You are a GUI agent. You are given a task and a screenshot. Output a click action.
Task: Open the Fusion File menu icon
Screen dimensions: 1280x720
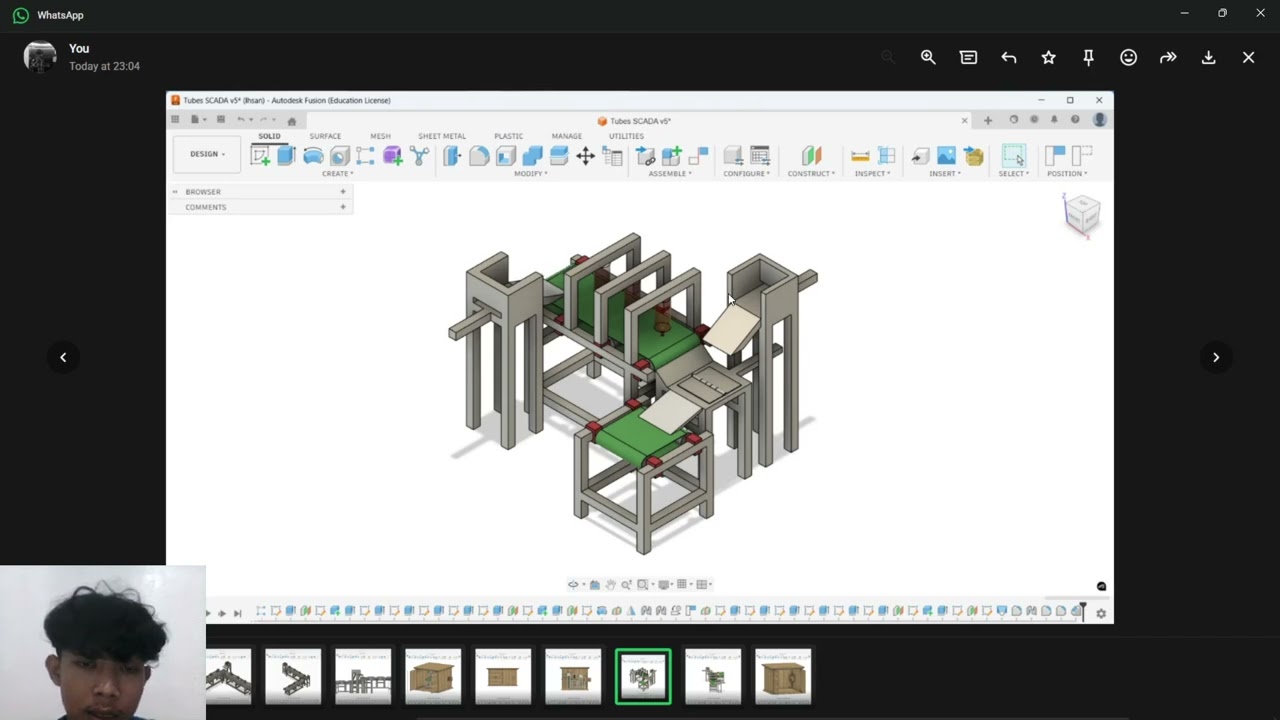196,119
